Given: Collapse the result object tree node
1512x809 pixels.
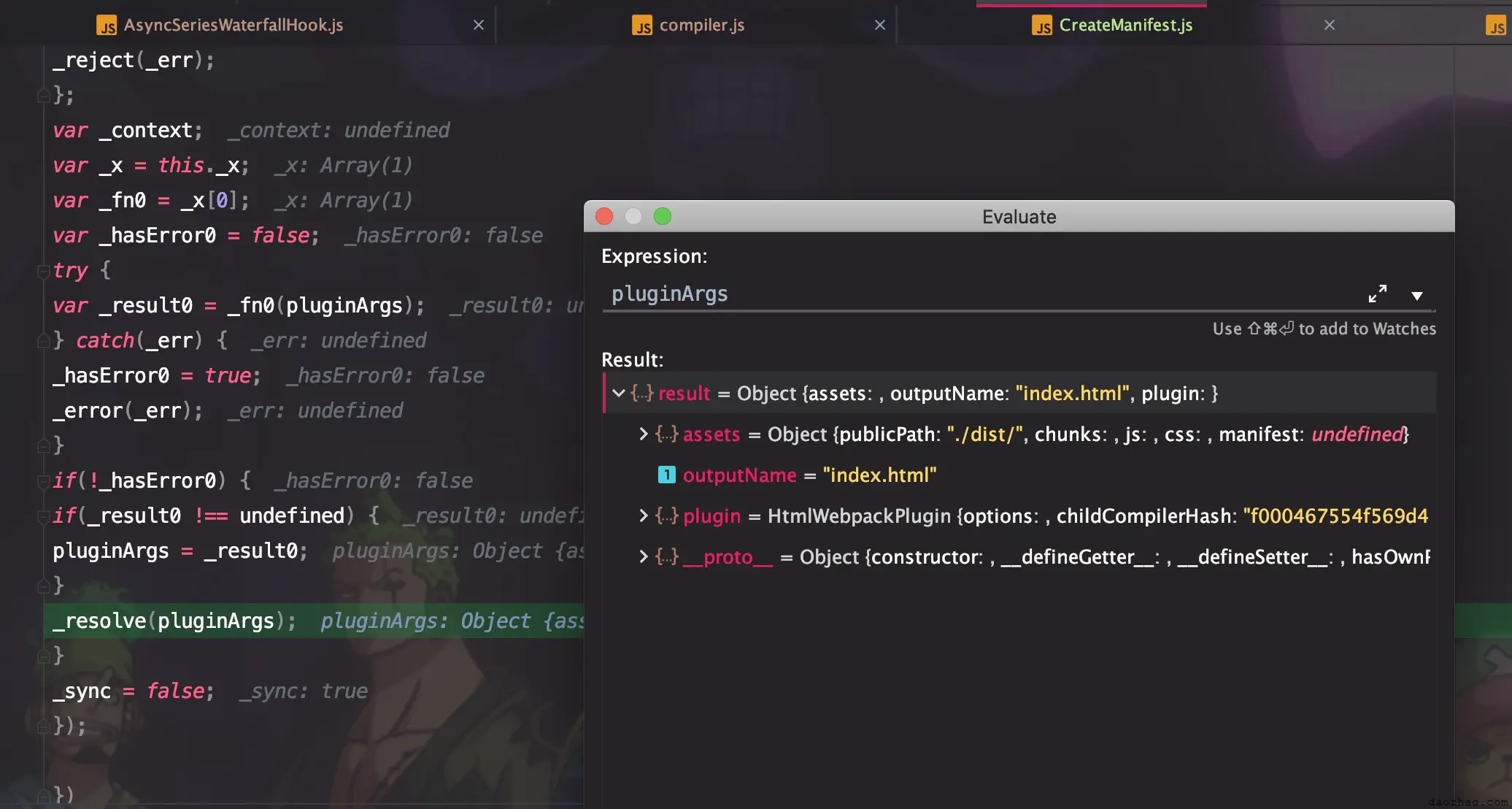Looking at the screenshot, I should click(618, 394).
